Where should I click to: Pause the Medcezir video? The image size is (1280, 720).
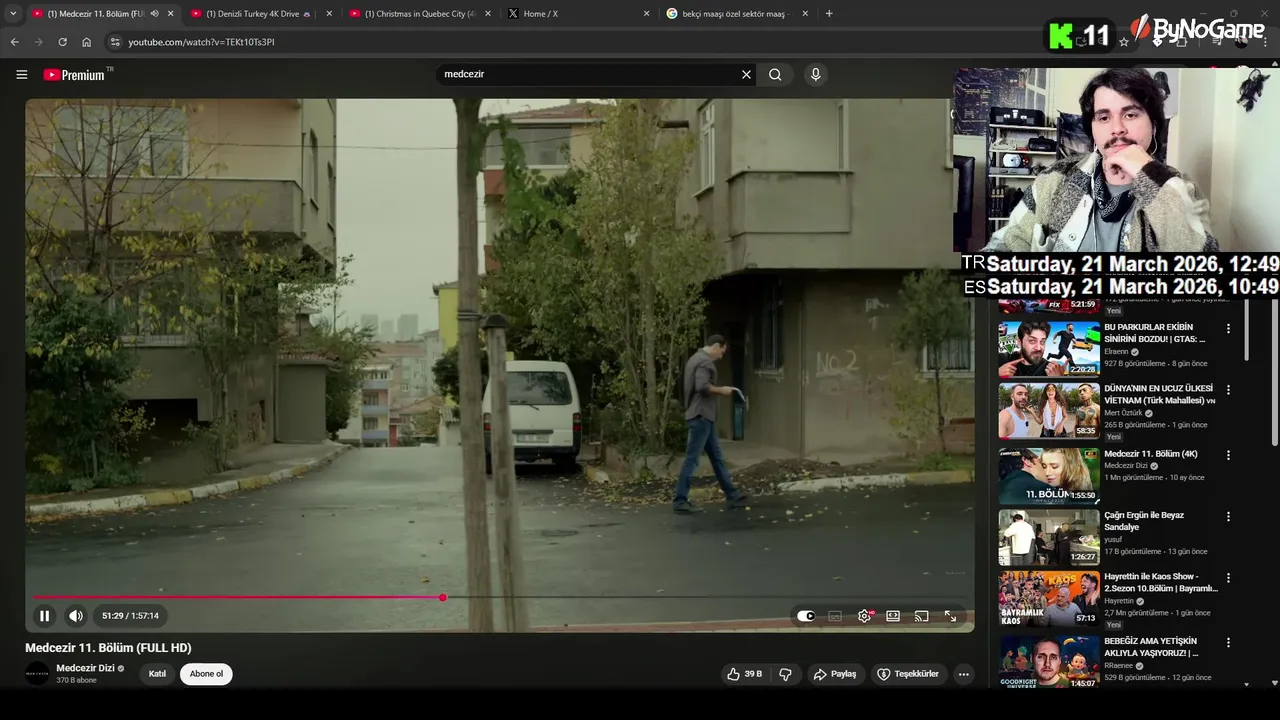point(44,616)
